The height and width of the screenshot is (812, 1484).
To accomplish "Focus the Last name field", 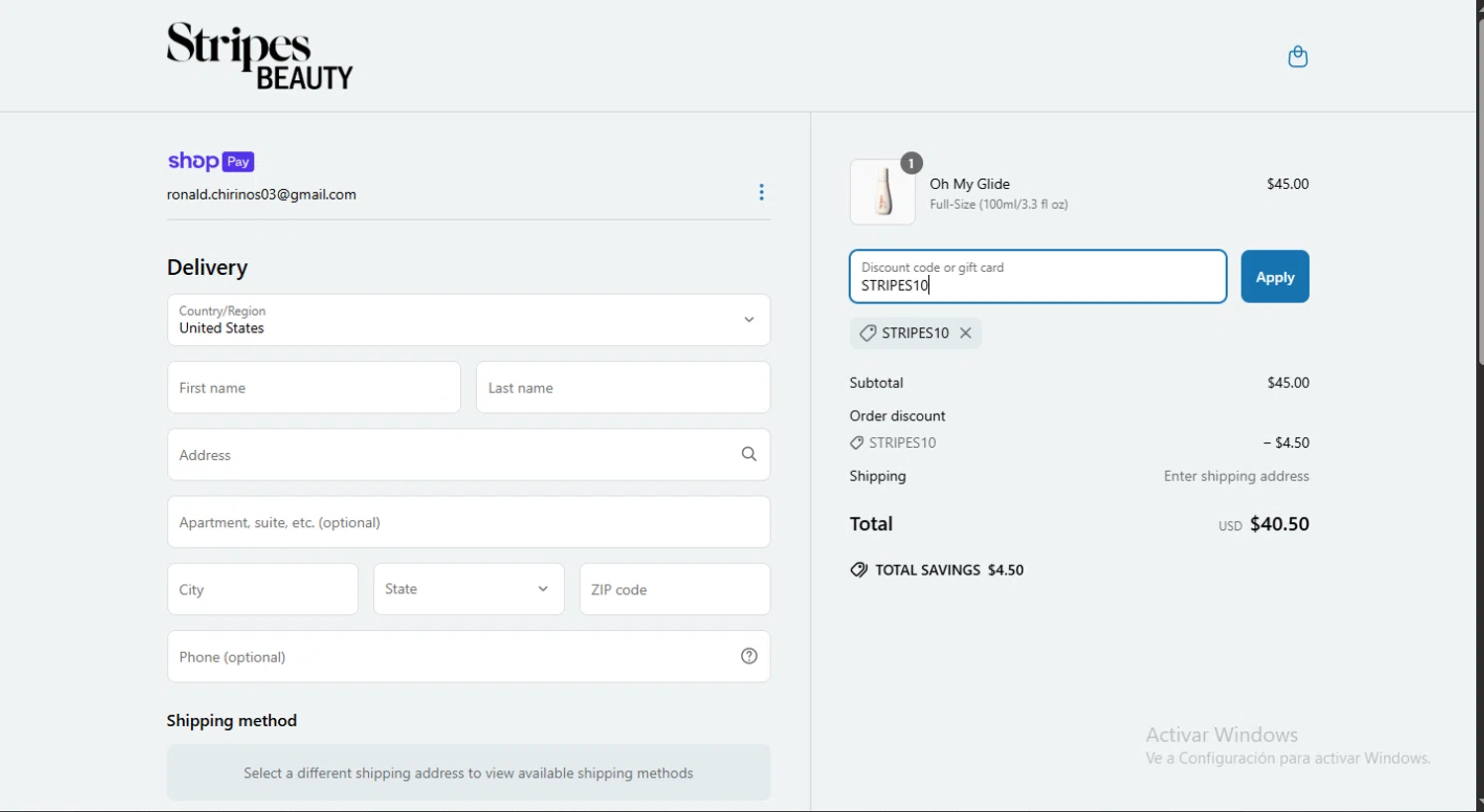I will coord(623,387).
